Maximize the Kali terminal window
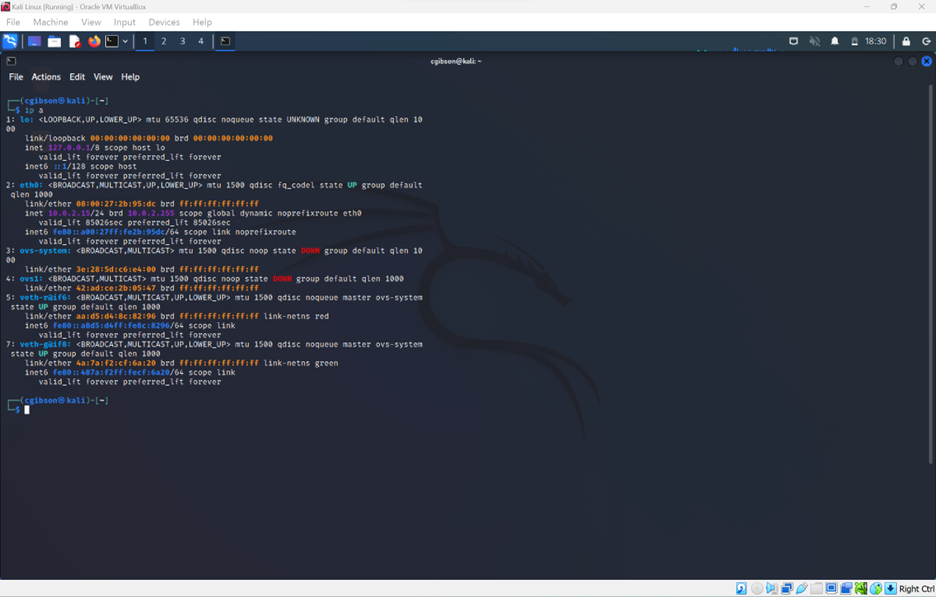 (x=912, y=61)
